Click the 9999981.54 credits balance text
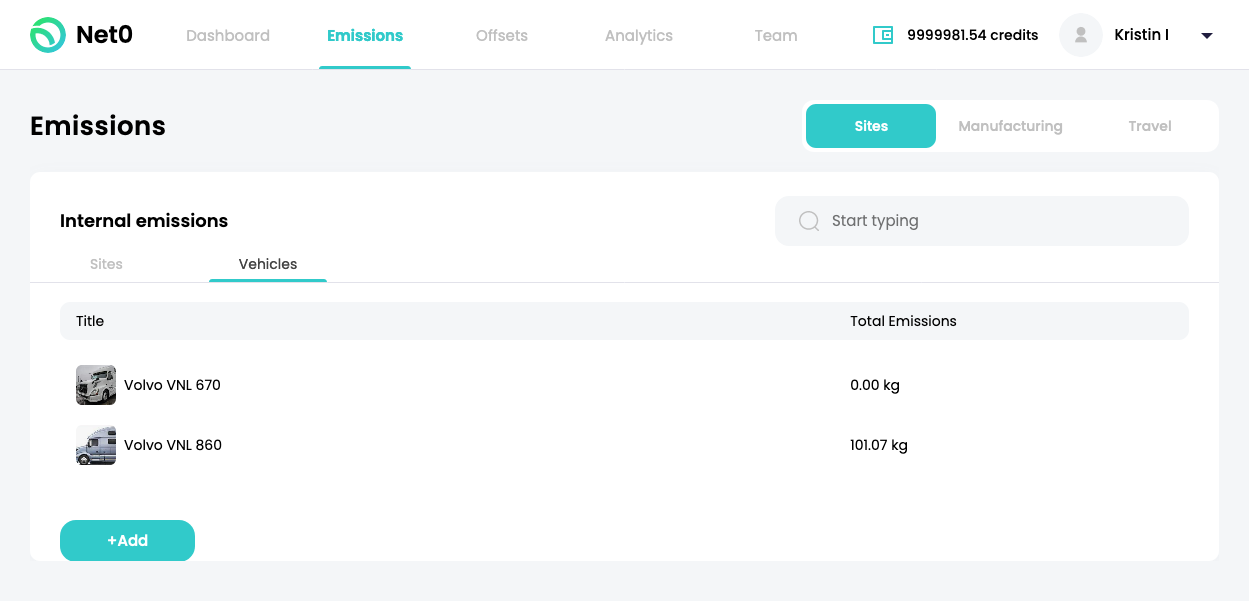This screenshot has width=1249, height=601. tap(972, 35)
